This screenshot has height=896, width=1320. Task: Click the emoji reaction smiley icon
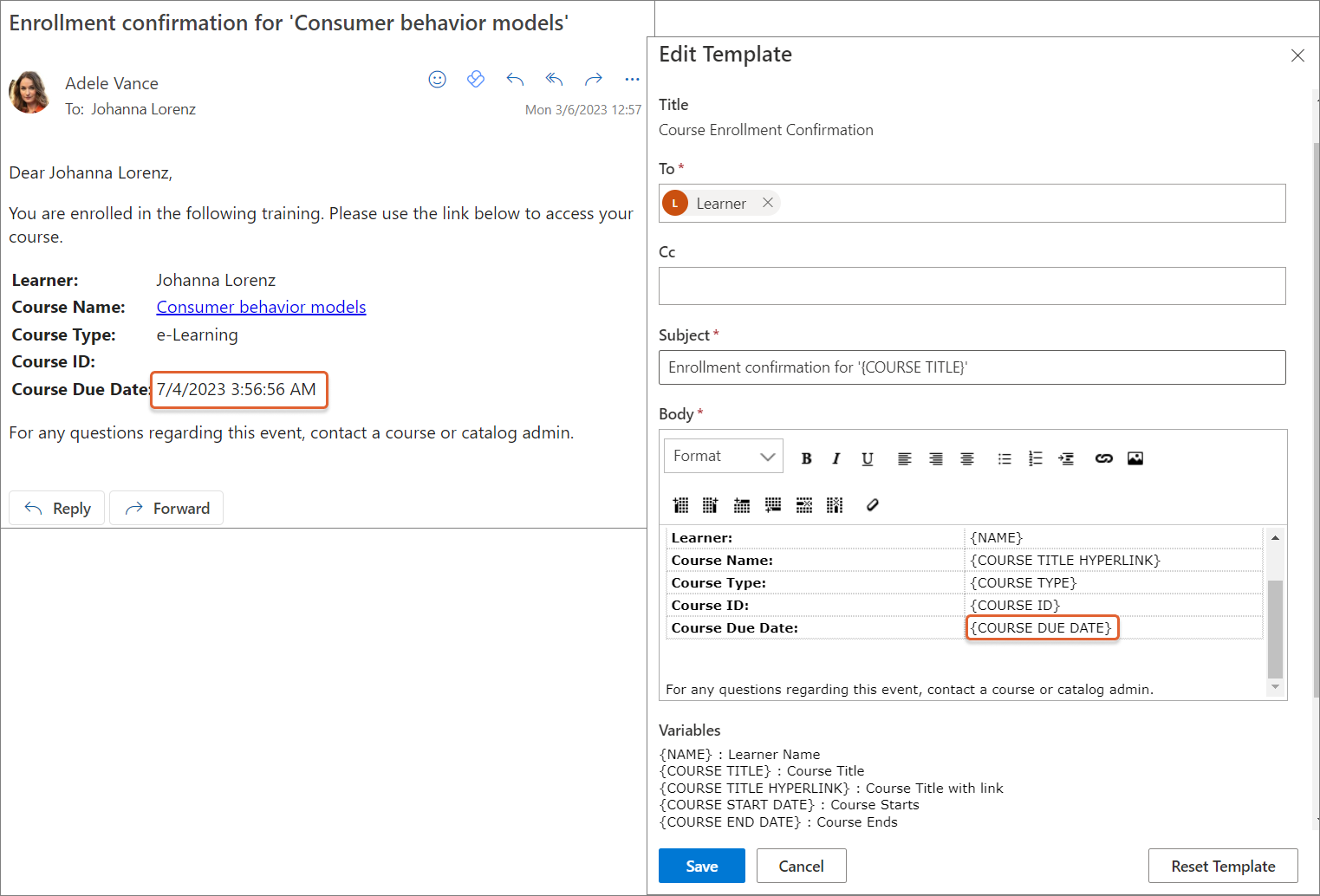pyautogui.click(x=437, y=80)
